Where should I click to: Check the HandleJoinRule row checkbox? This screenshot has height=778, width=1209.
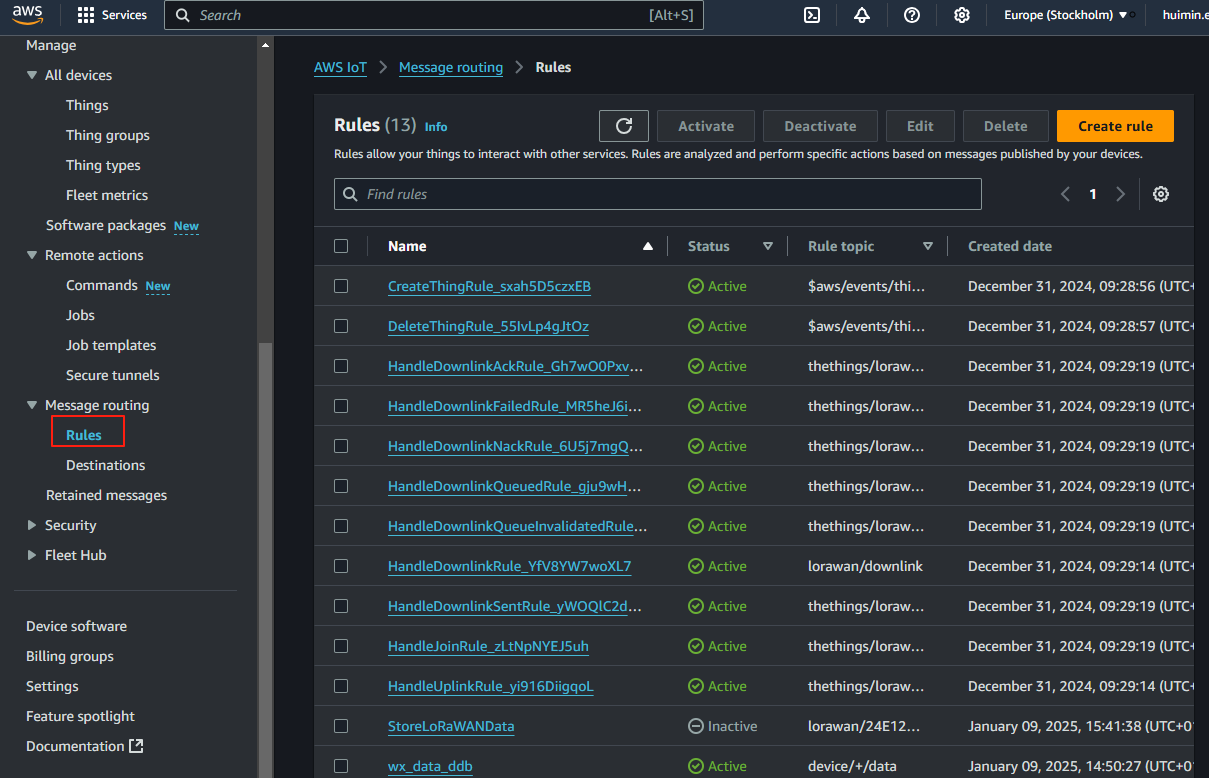(x=341, y=646)
